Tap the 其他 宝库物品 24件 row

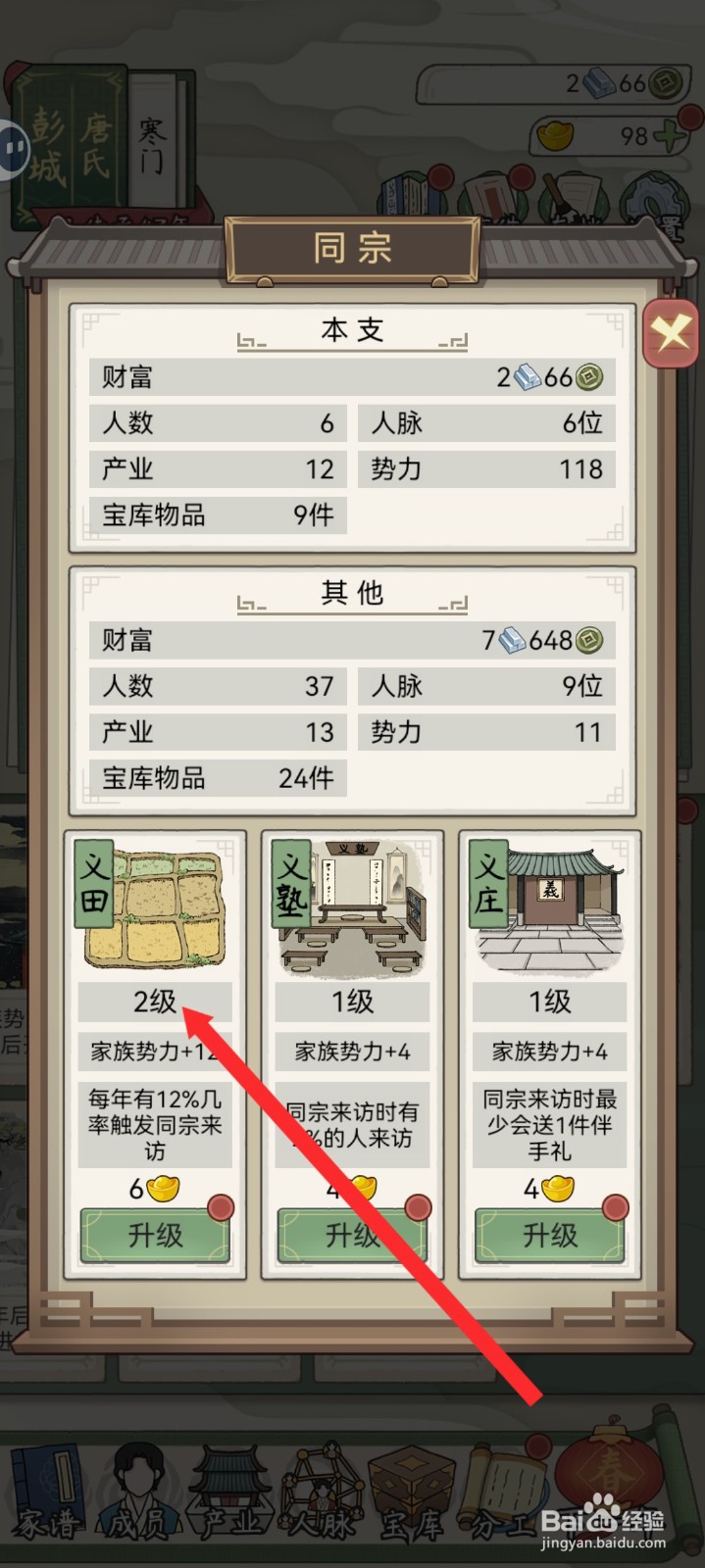218,778
